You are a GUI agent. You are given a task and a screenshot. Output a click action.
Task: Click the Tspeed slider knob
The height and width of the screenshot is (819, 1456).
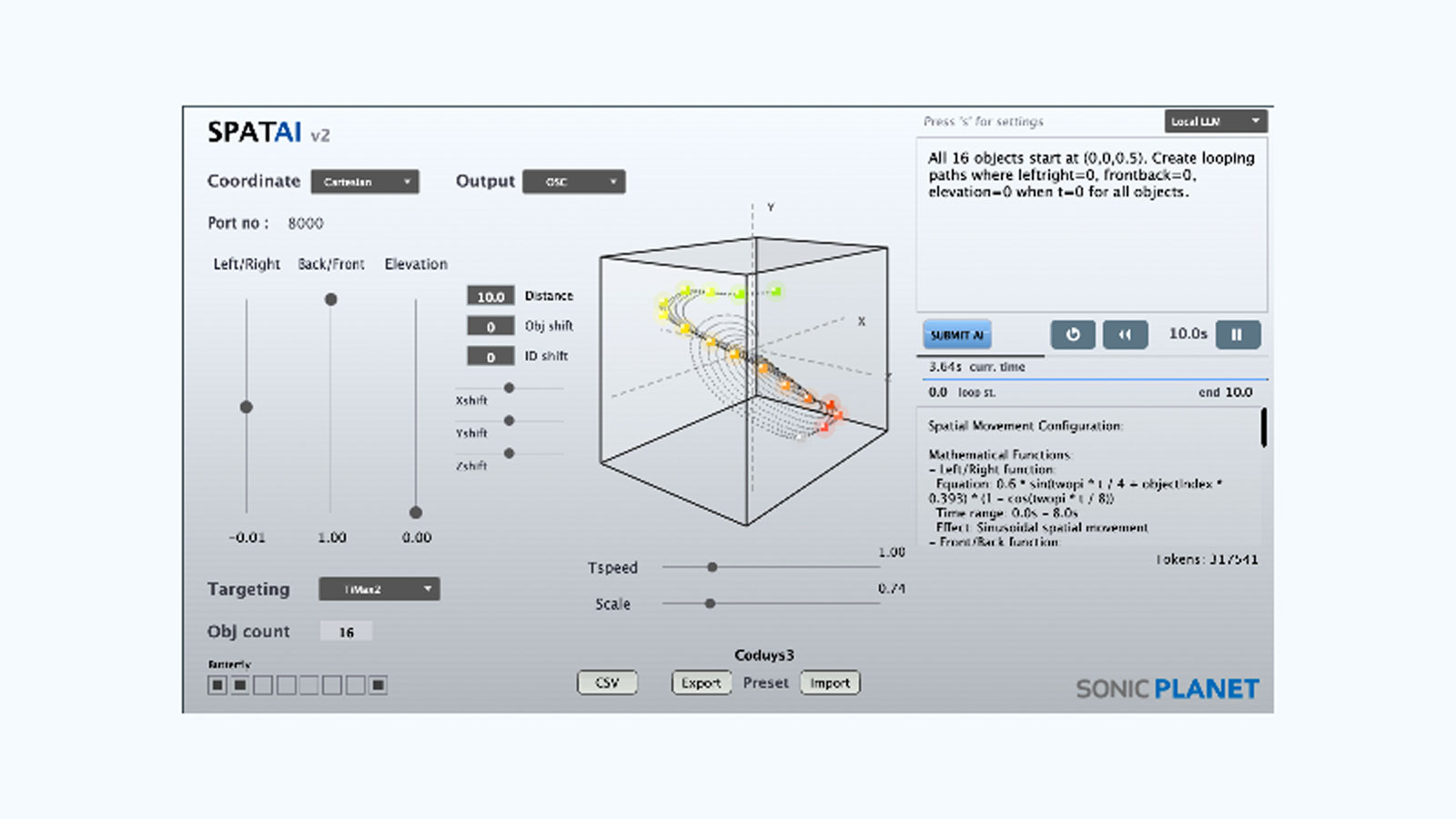coord(713,567)
